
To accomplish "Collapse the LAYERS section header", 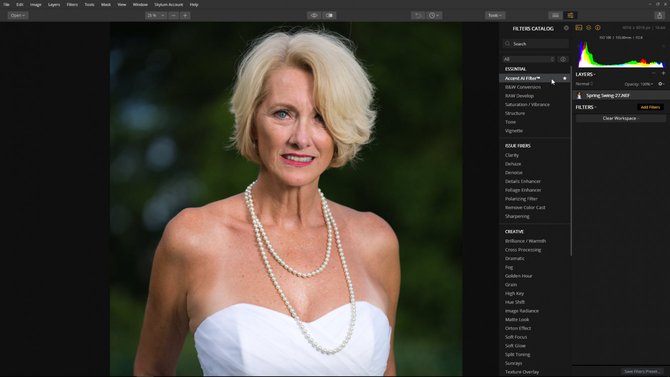I will (x=585, y=74).
